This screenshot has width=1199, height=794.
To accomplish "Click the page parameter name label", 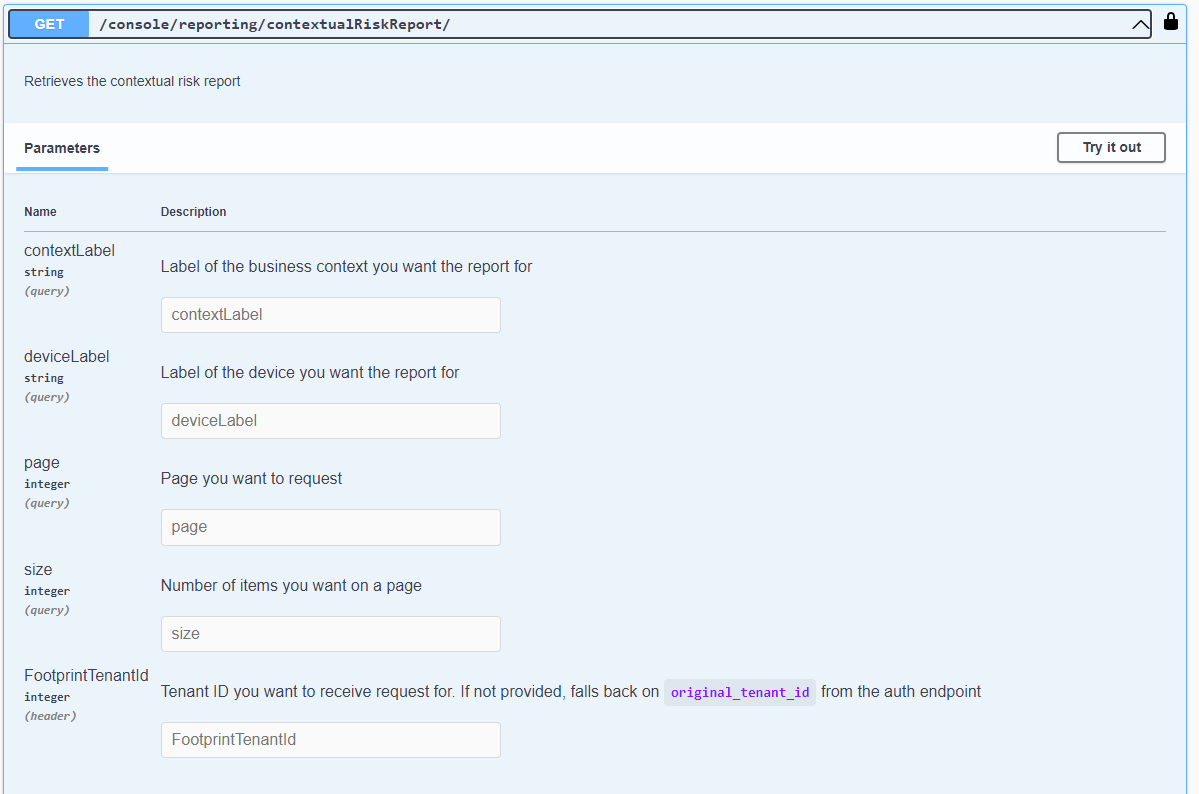I will [42, 463].
